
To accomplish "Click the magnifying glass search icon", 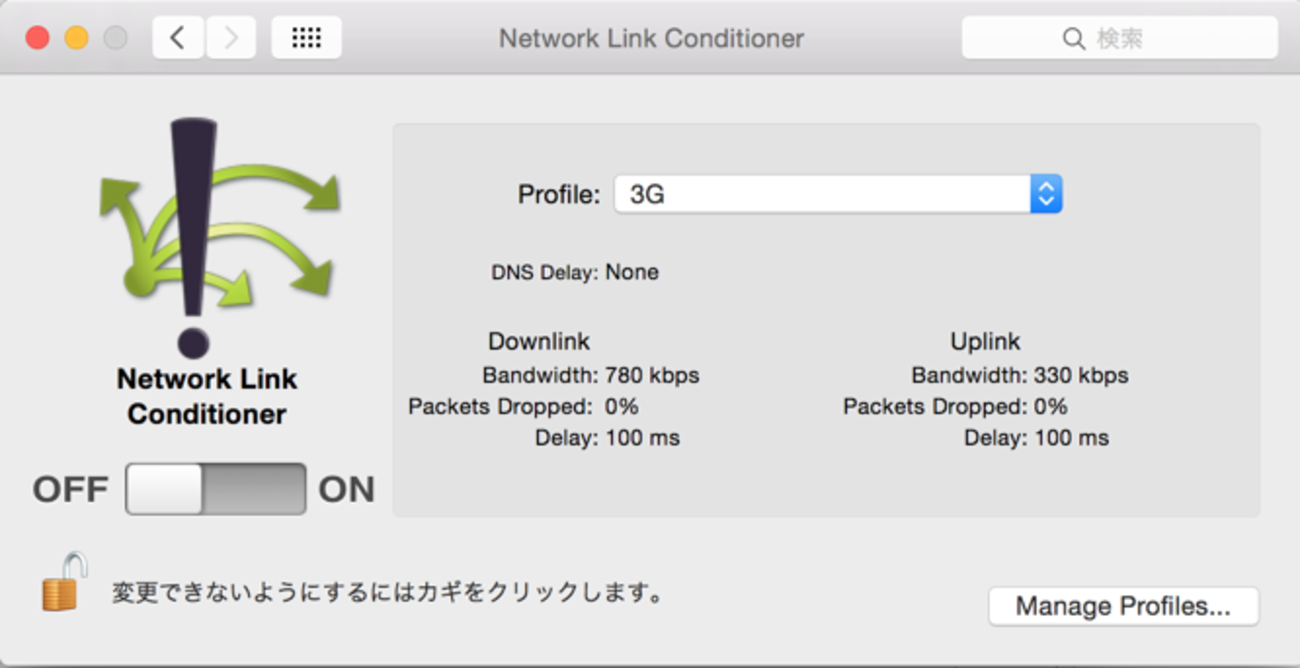I will tap(1073, 39).
